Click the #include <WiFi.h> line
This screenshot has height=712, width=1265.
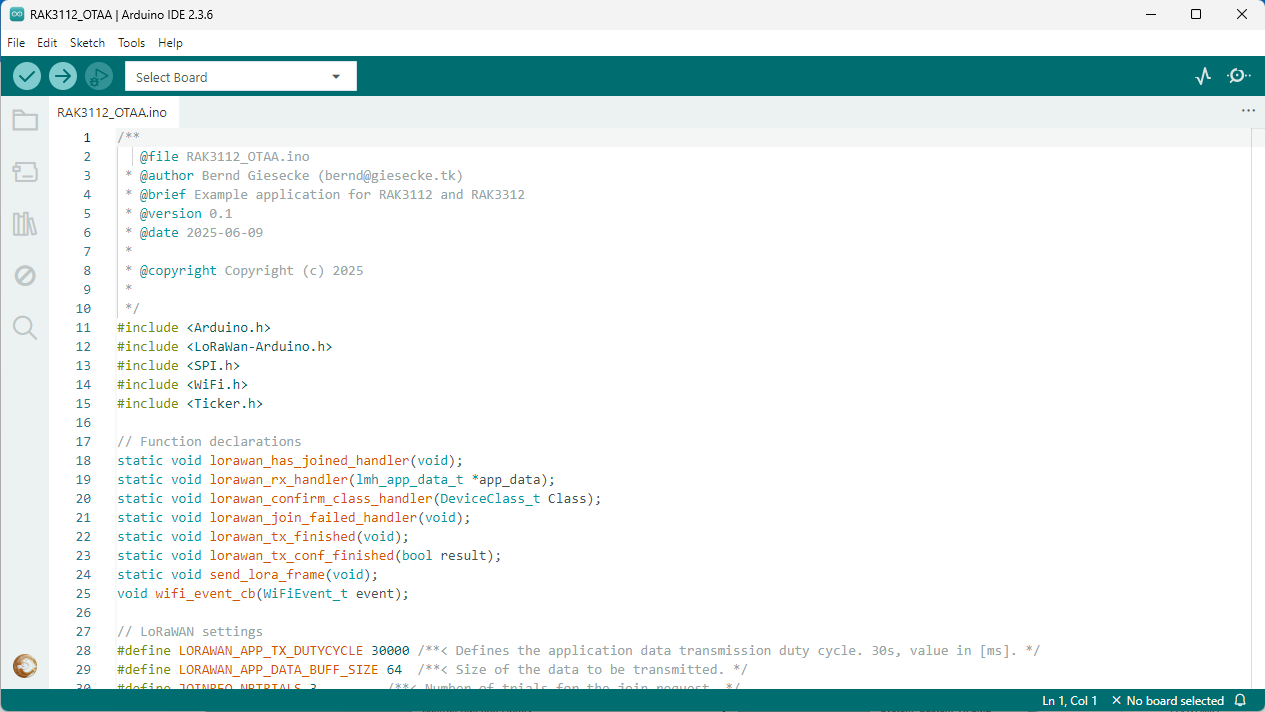(183, 385)
